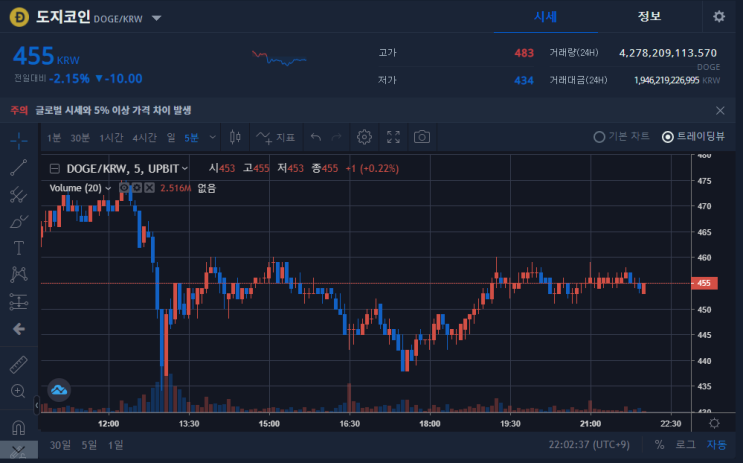Click the mini price sparkline chart

tap(279, 58)
